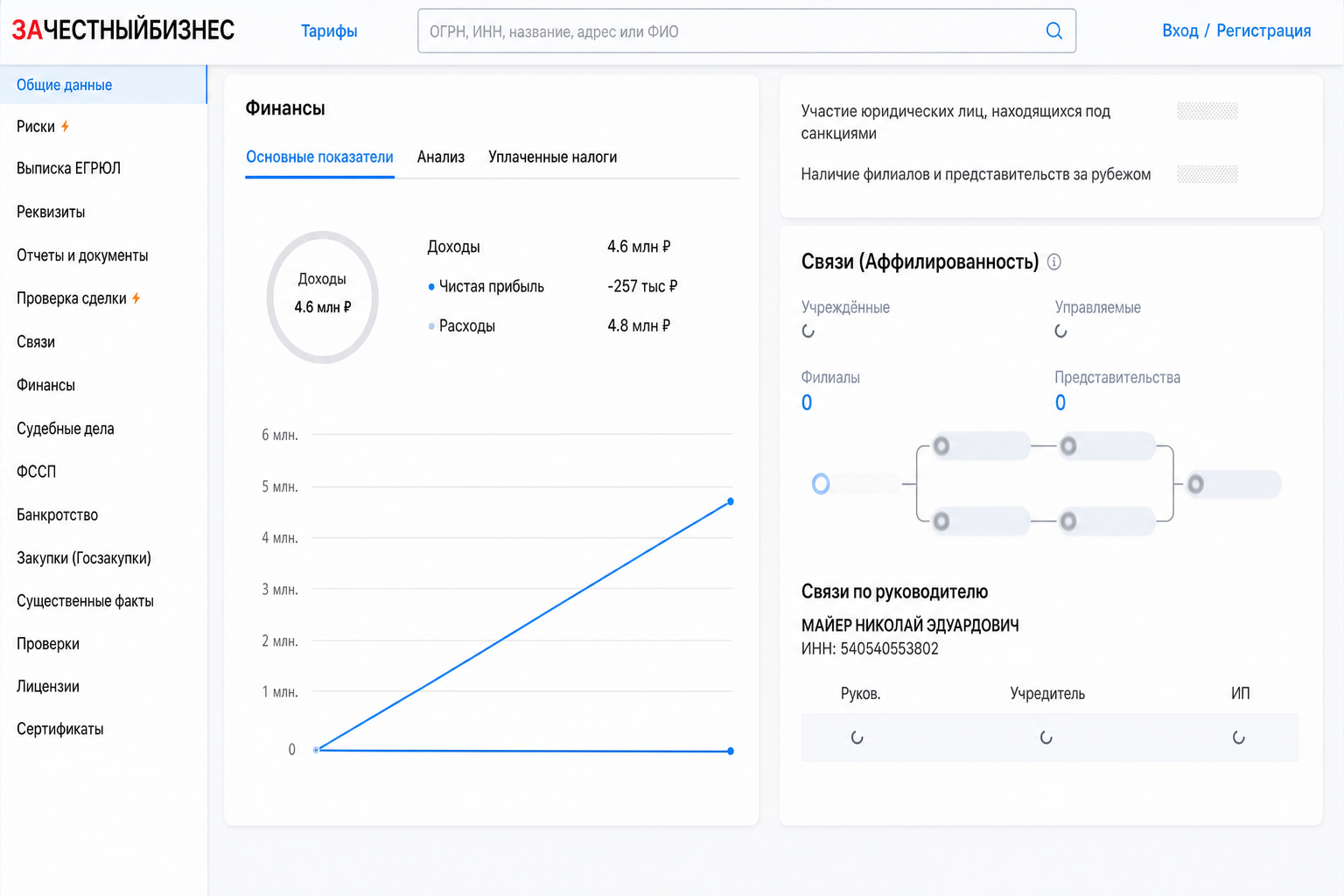Click the lightning icon next to Риски
This screenshot has width=1344, height=896.
pyautogui.click(x=65, y=126)
